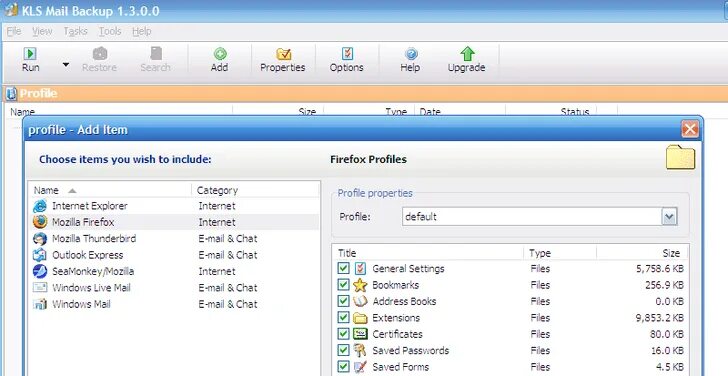Select the SeaMonkey/Mozilla icon in list
This screenshot has height=376, width=728.
(x=40, y=271)
